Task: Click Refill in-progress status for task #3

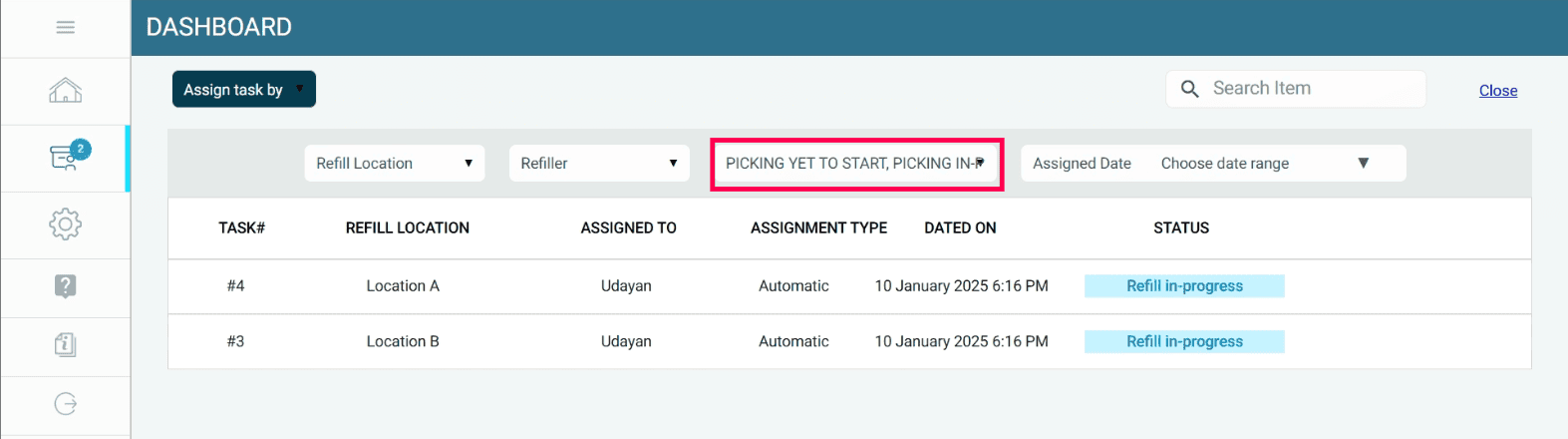Action: pos(1184,341)
